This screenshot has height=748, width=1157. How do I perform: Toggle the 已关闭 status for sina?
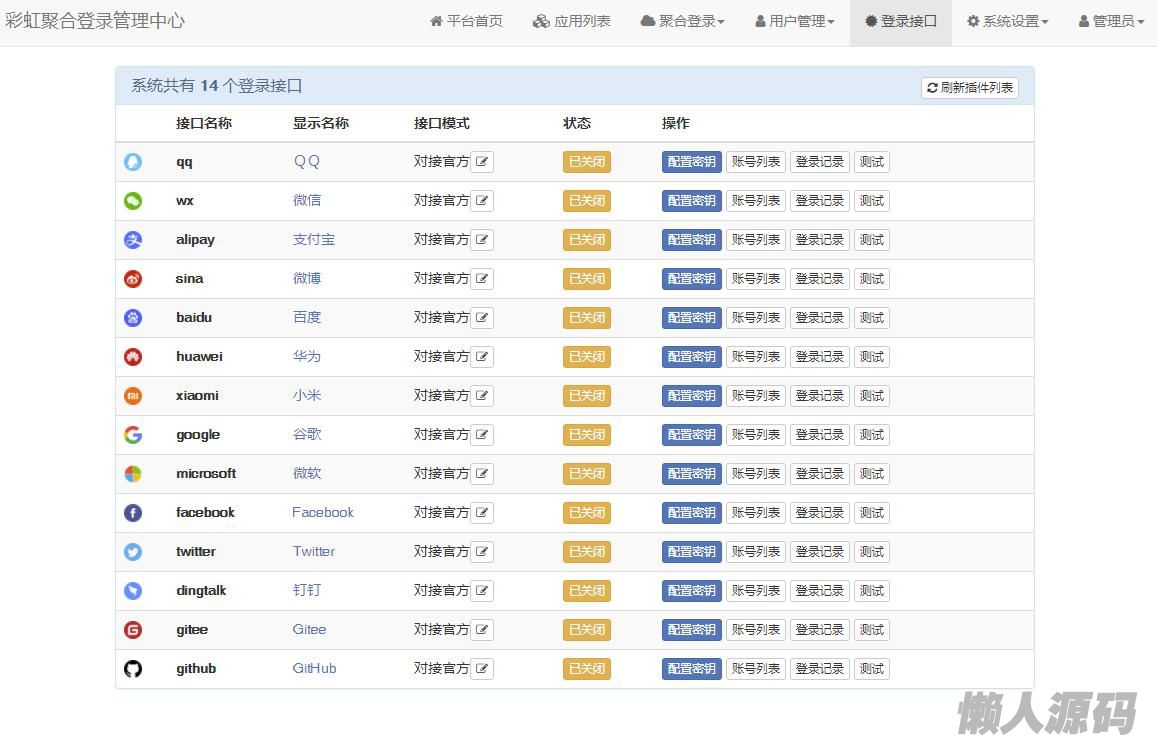pyautogui.click(x=587, y=279)
